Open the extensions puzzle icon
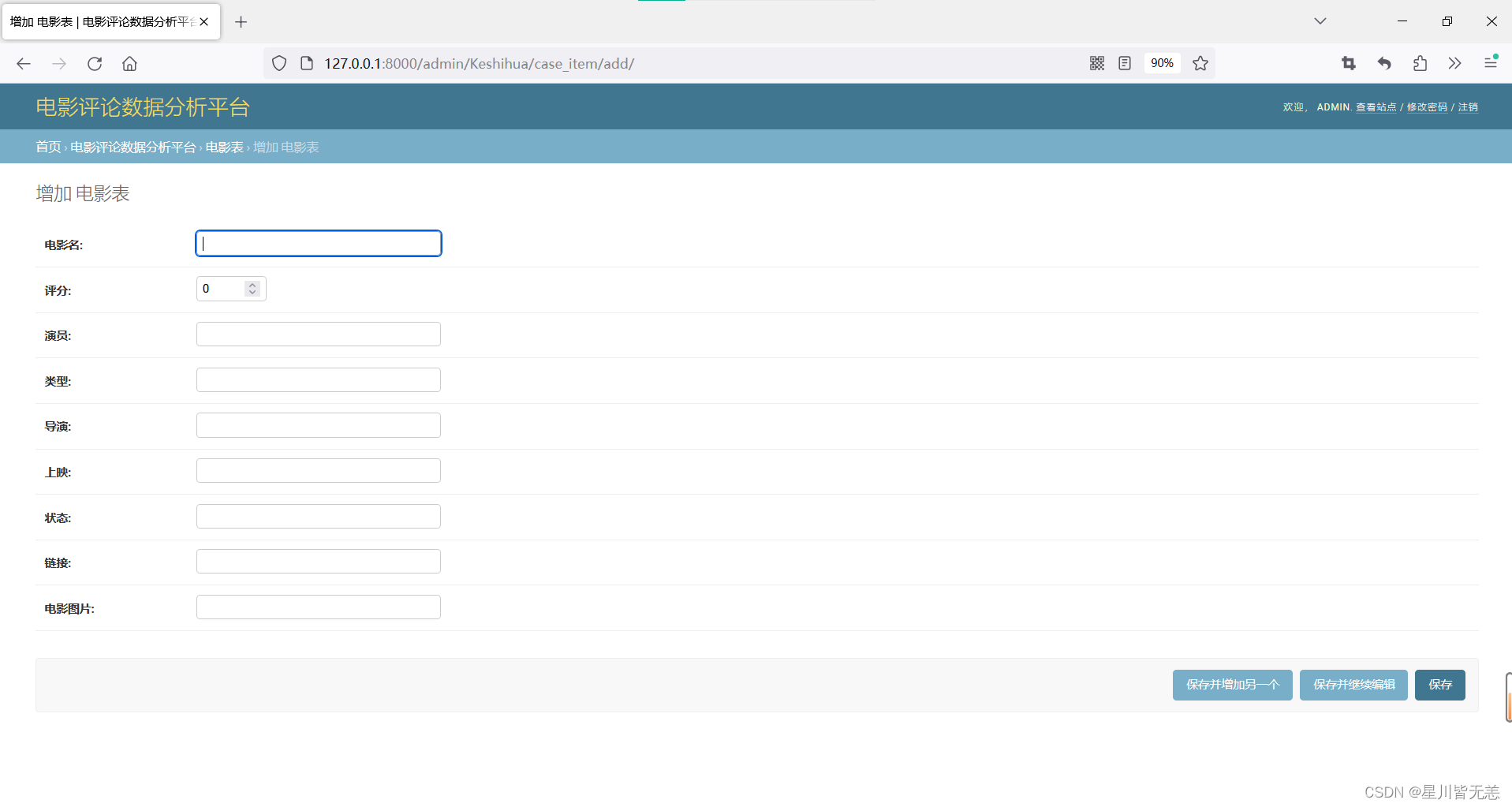Viewport: 1512px width, 807px height. pyautogui.click(x=1420, y=64)
